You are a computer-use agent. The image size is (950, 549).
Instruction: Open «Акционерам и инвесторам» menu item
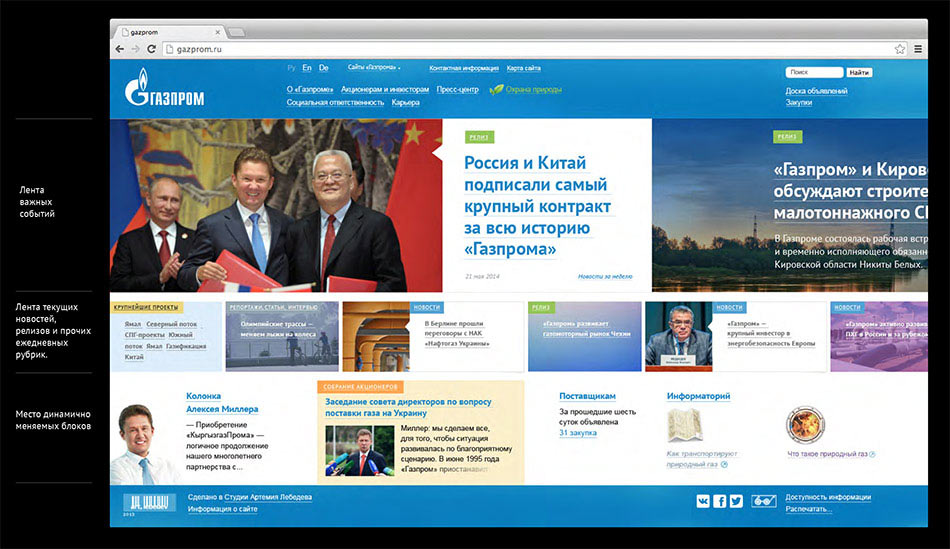(385, 90)
